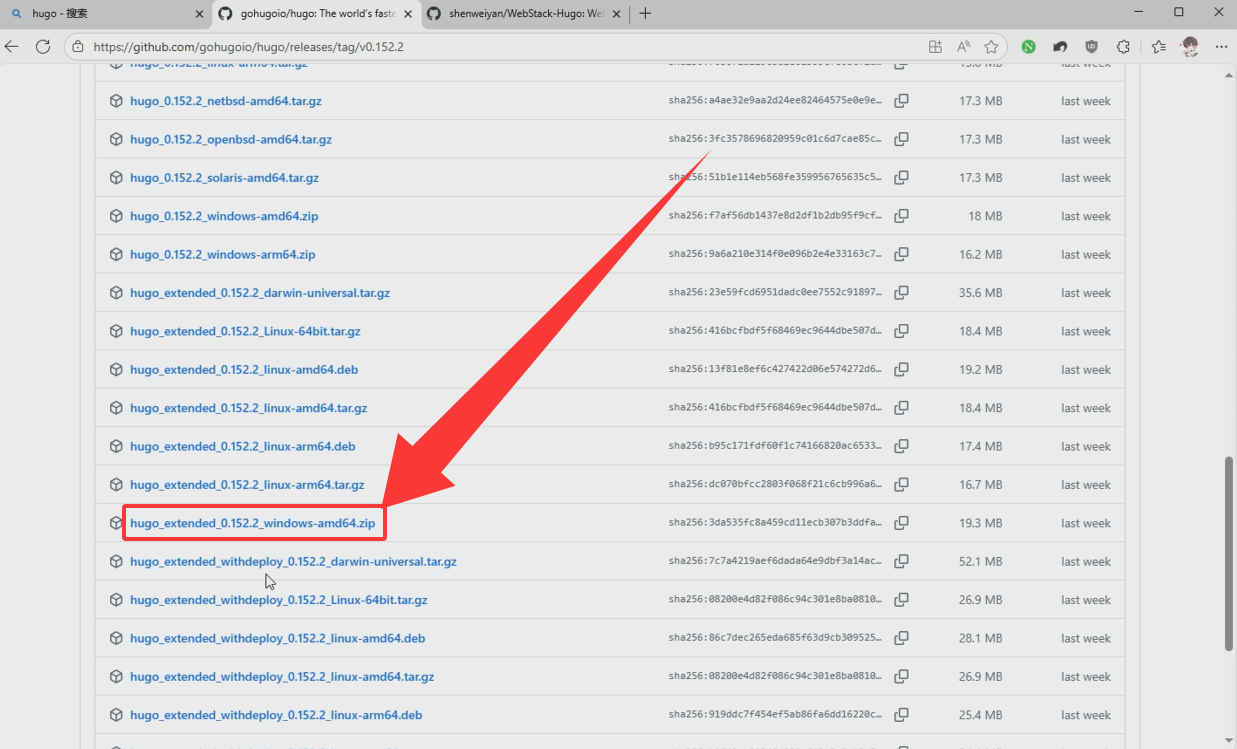Viewport: 1237px width, 749px height.
Task: Refresh the current page
Action: coord(43,47)
